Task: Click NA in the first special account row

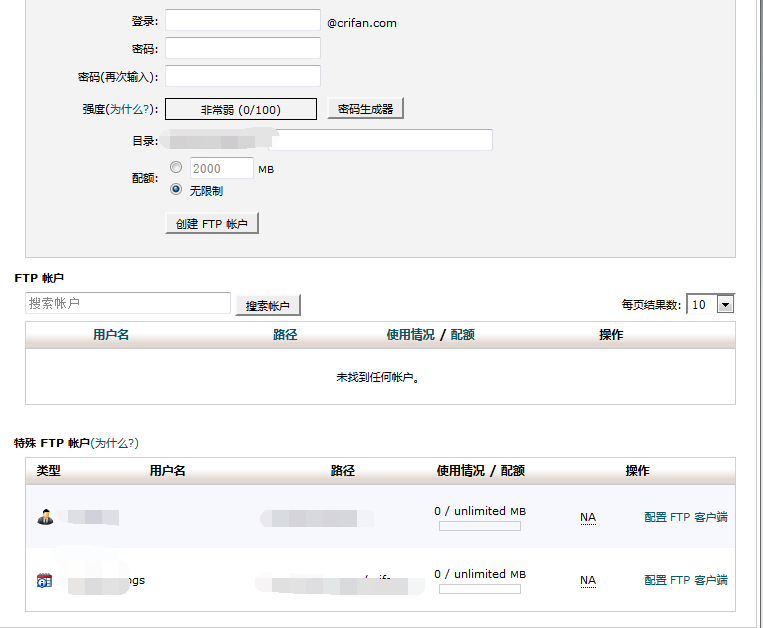Action: 588,517
